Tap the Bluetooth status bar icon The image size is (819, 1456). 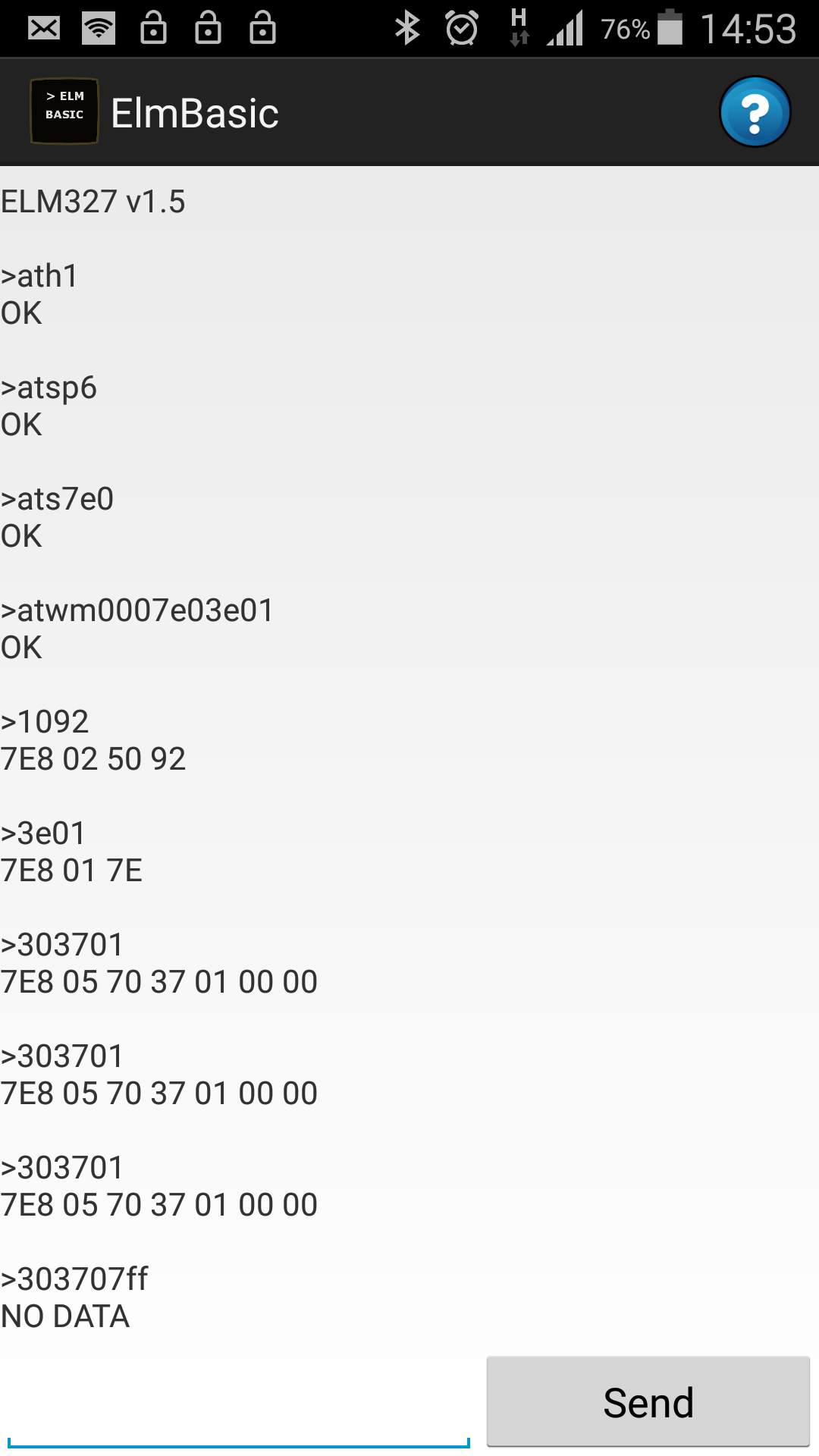coord(407,29)
